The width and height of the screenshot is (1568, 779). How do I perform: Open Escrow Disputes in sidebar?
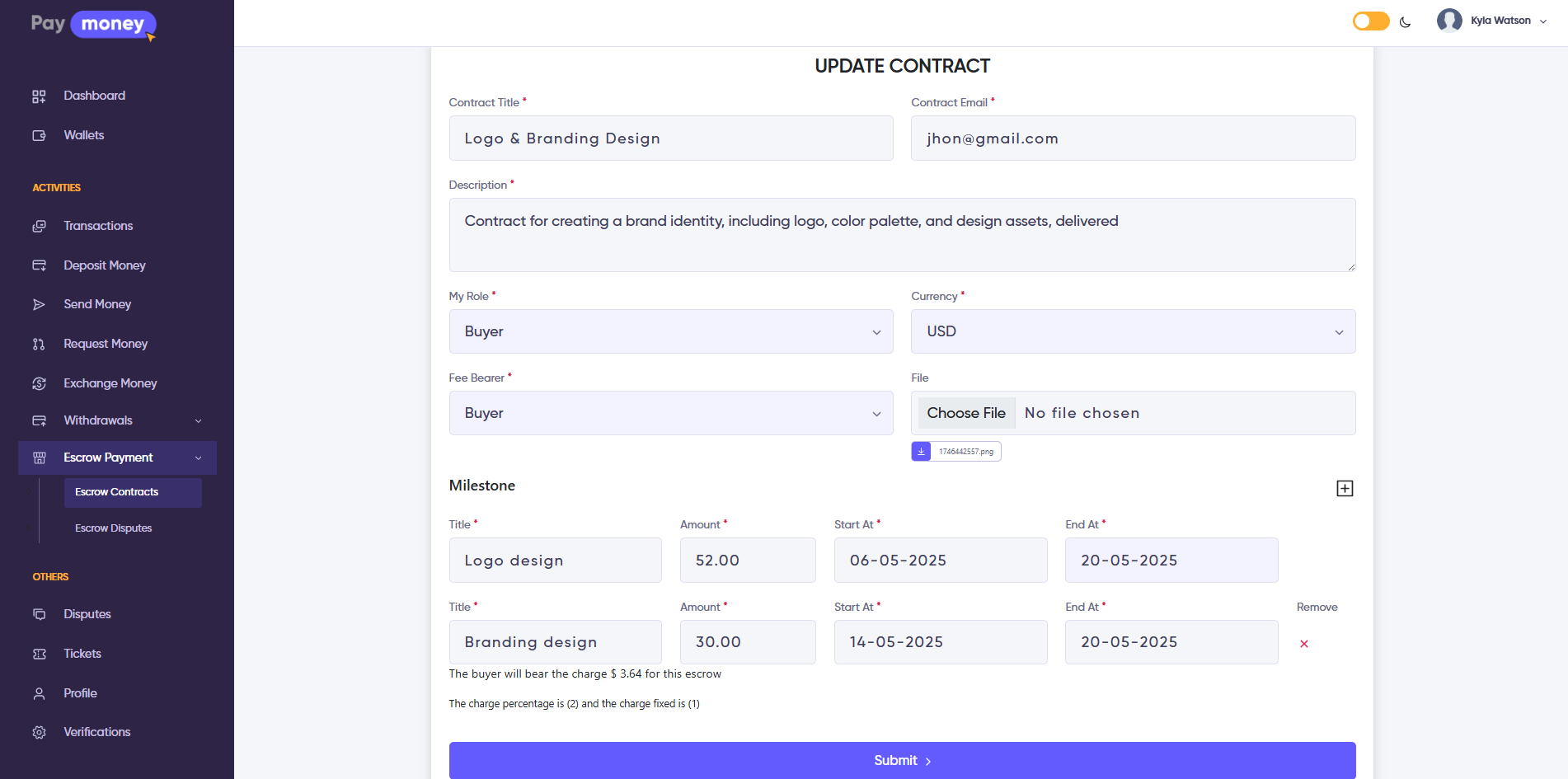(114, 528)
